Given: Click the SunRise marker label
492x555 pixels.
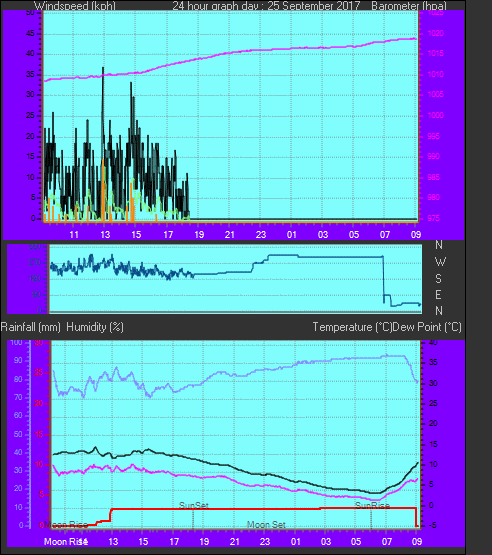Looking at the screenshot, I should (372, 505).
